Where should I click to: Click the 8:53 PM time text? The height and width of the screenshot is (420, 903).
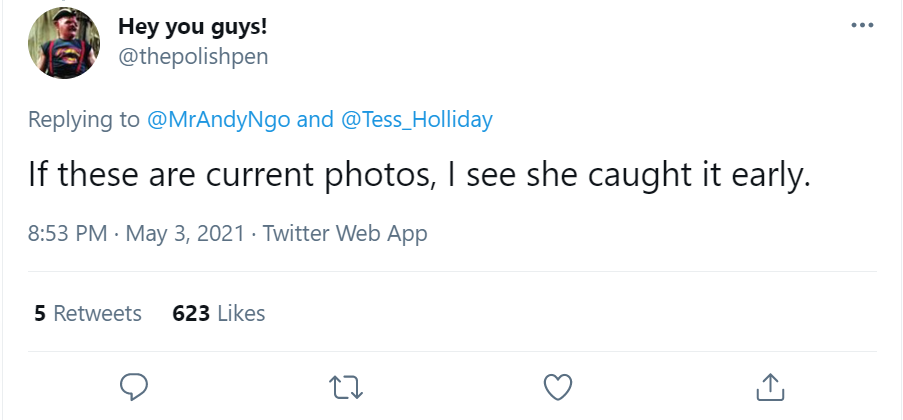coord(66,234)
